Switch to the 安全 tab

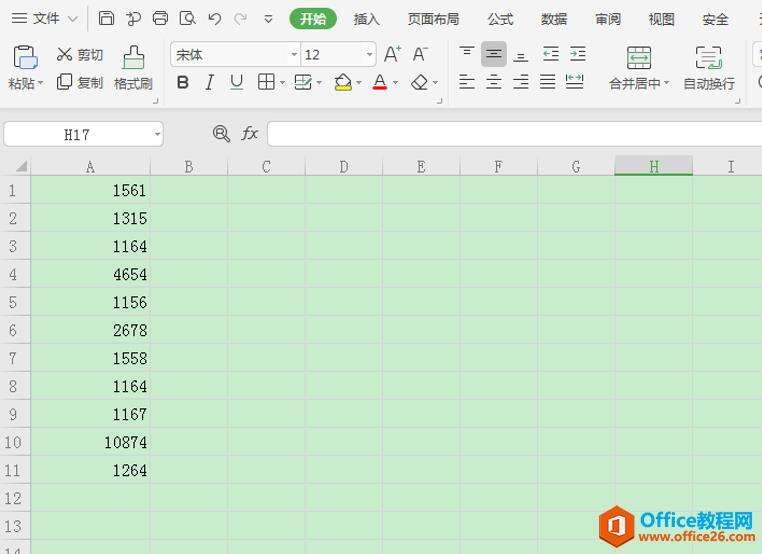(x=715, y=19)
